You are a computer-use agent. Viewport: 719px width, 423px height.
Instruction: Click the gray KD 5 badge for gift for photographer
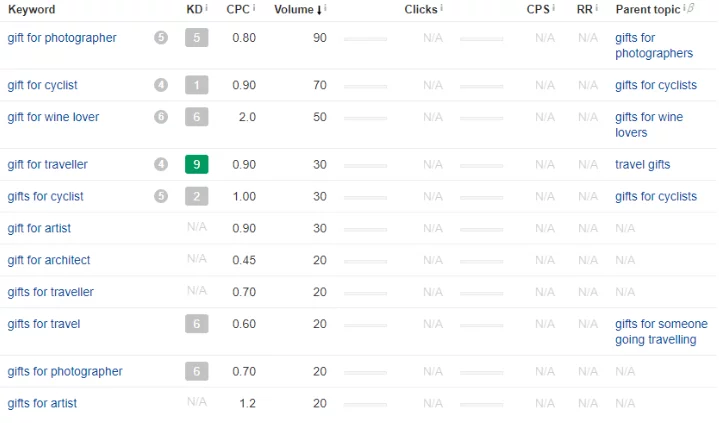tap(197, 38)
